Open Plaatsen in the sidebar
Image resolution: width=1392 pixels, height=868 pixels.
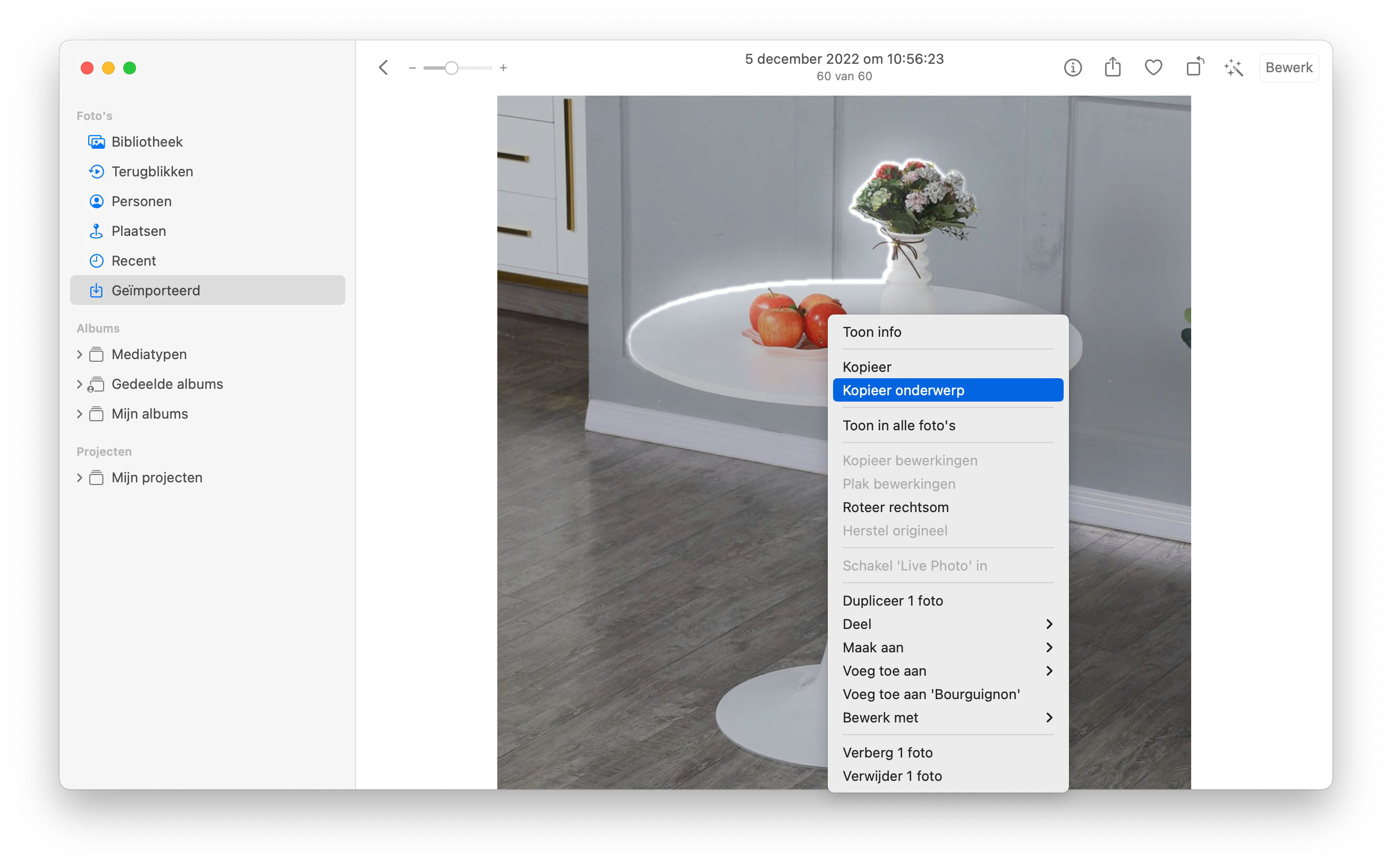207,232
